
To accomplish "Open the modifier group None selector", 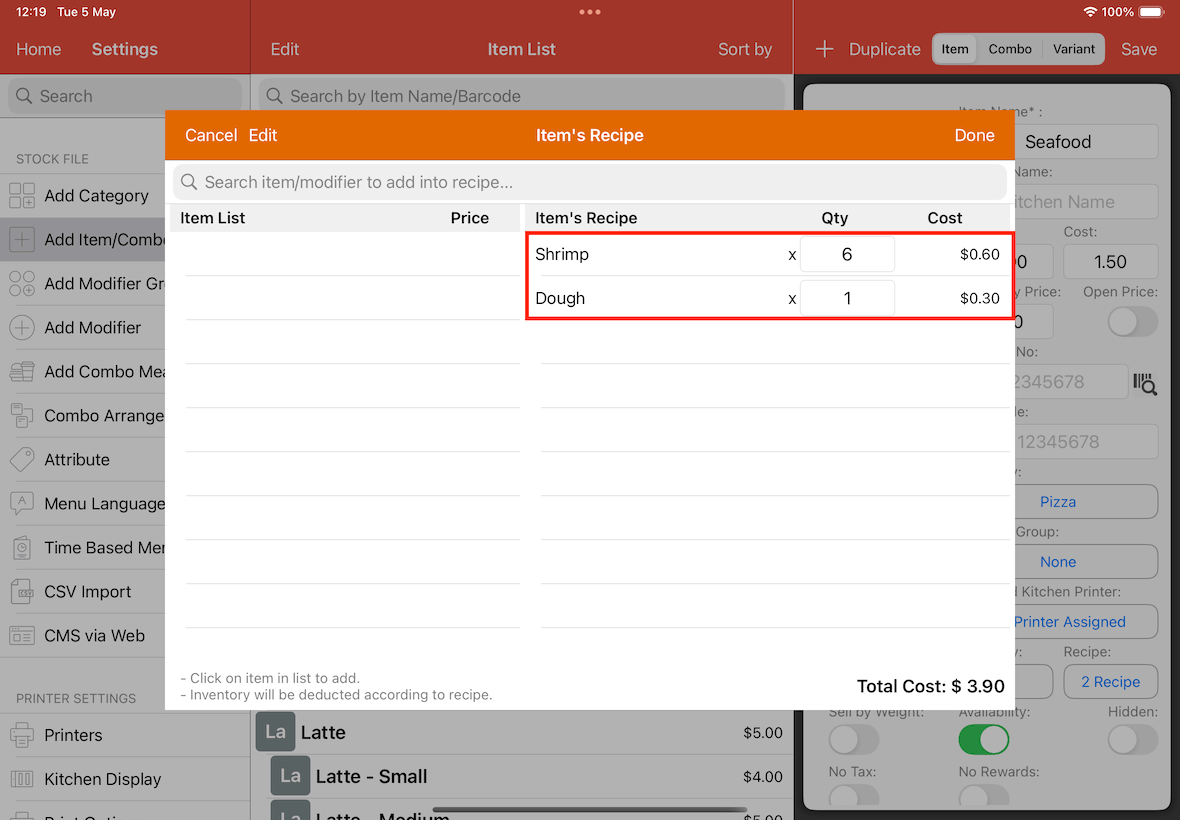I will [1086, 562].
